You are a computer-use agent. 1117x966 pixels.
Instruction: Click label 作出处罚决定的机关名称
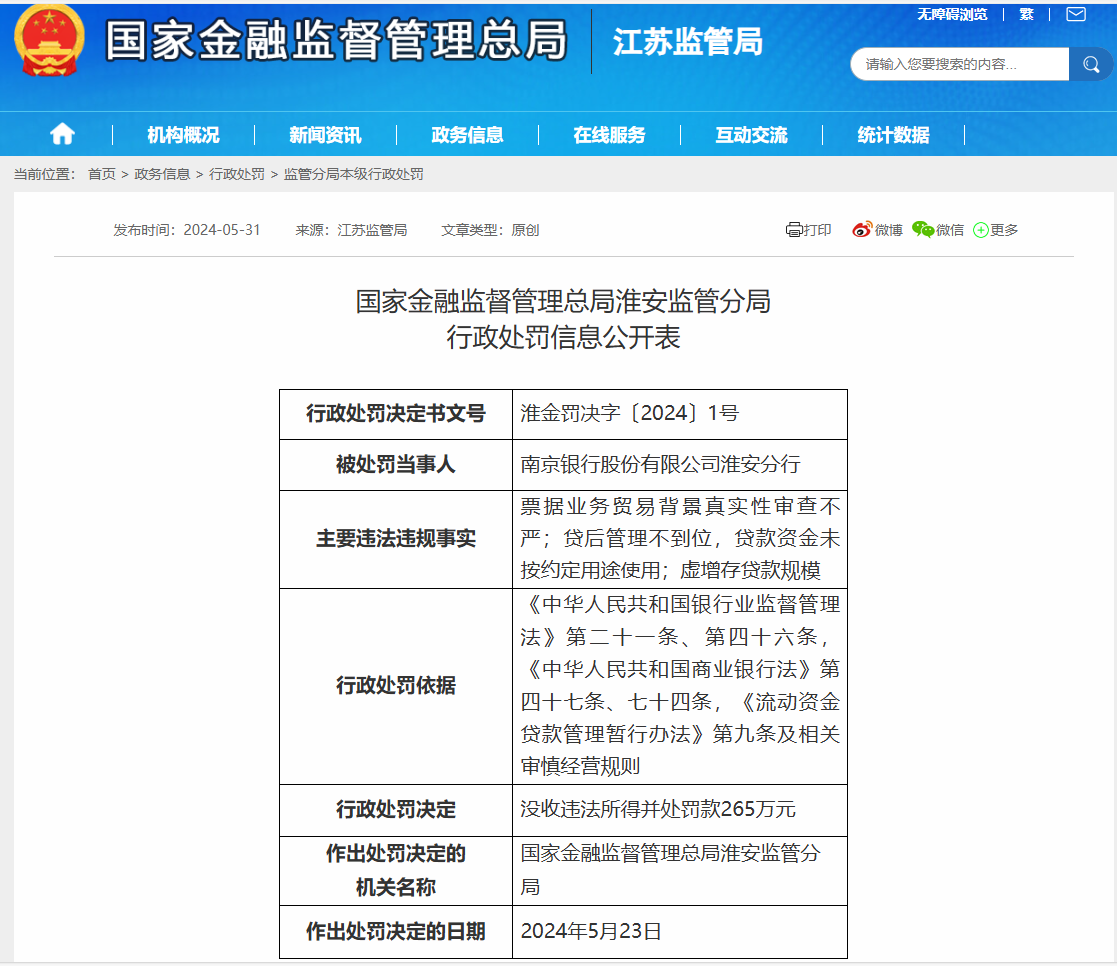coord(396,870)
